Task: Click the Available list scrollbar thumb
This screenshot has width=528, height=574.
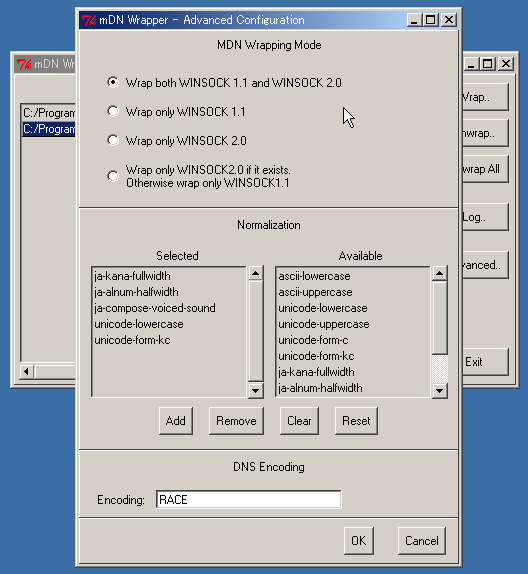Action: (x=440, y=318)
